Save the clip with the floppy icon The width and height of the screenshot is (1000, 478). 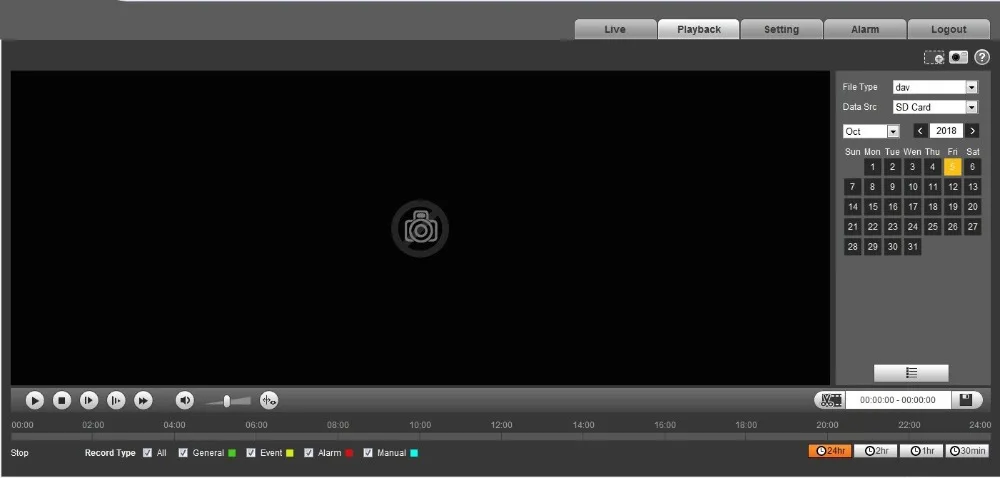966,400
